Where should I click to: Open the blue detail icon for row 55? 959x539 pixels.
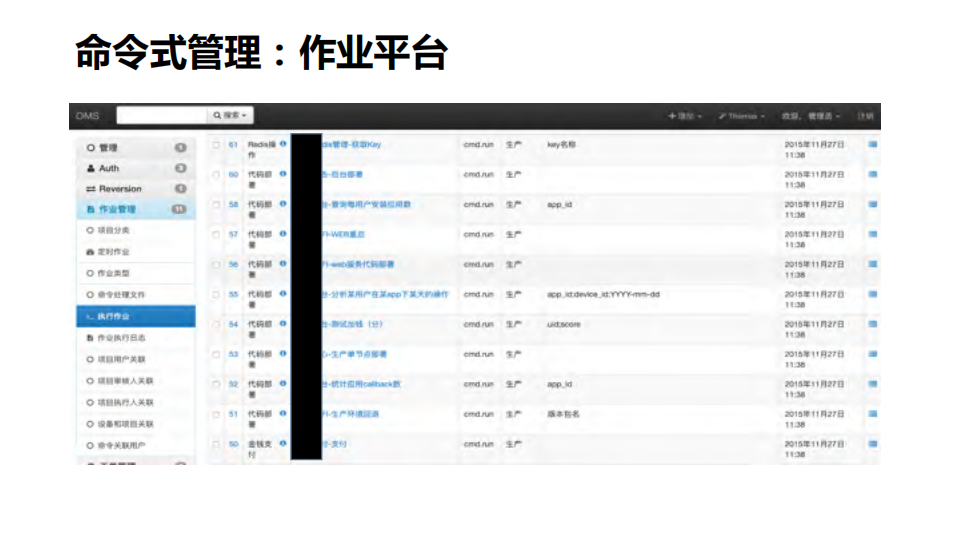[873, 294]
